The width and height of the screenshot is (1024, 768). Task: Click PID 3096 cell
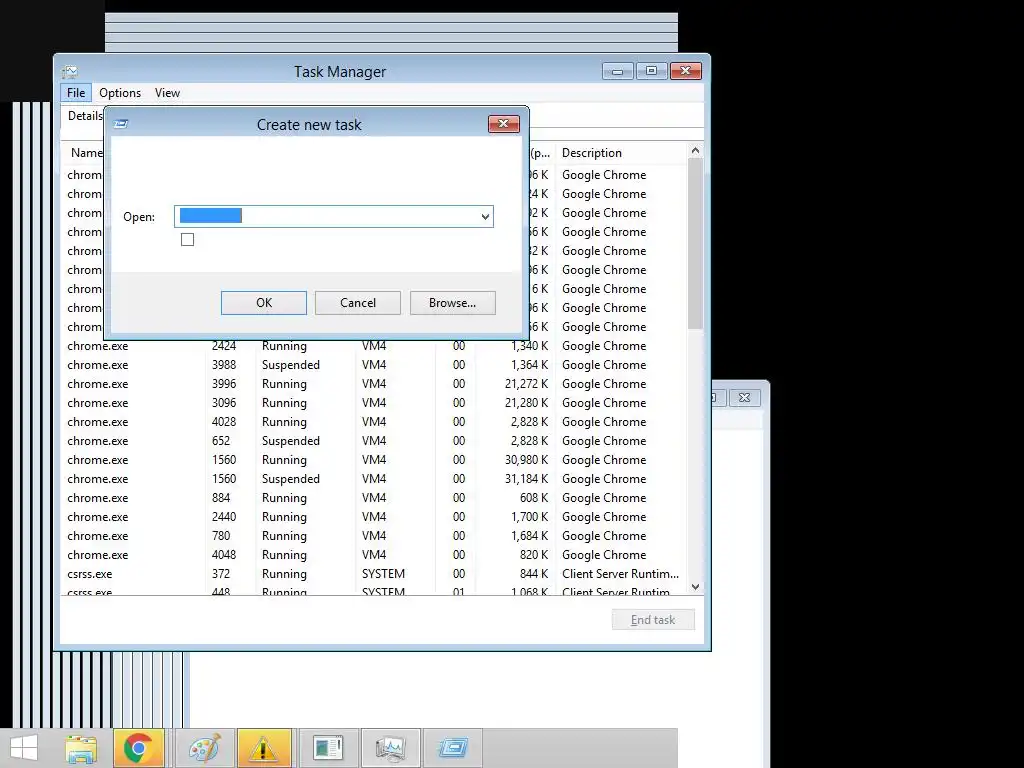click(x=224, y=403)
